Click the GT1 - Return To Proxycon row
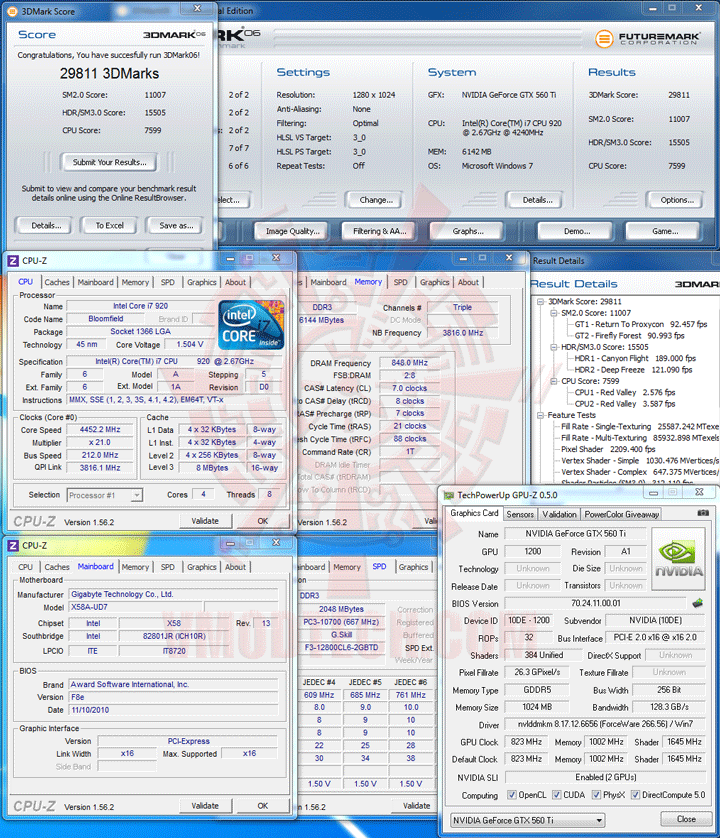Image resolution: width=720 pixels, height=838 pixels. click(640, 324)
